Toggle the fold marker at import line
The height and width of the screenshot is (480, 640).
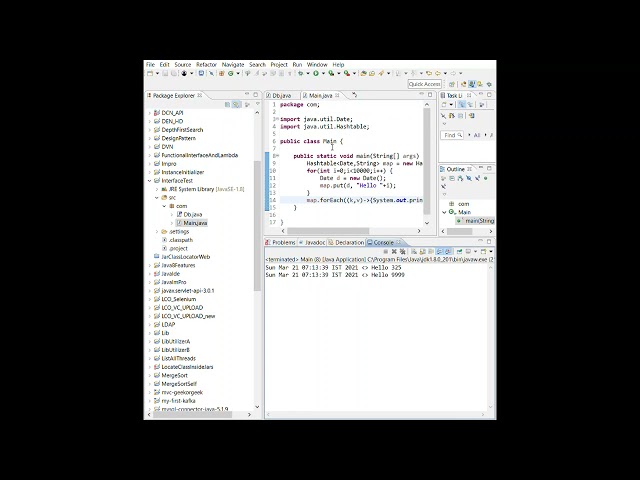click(277, 119)
